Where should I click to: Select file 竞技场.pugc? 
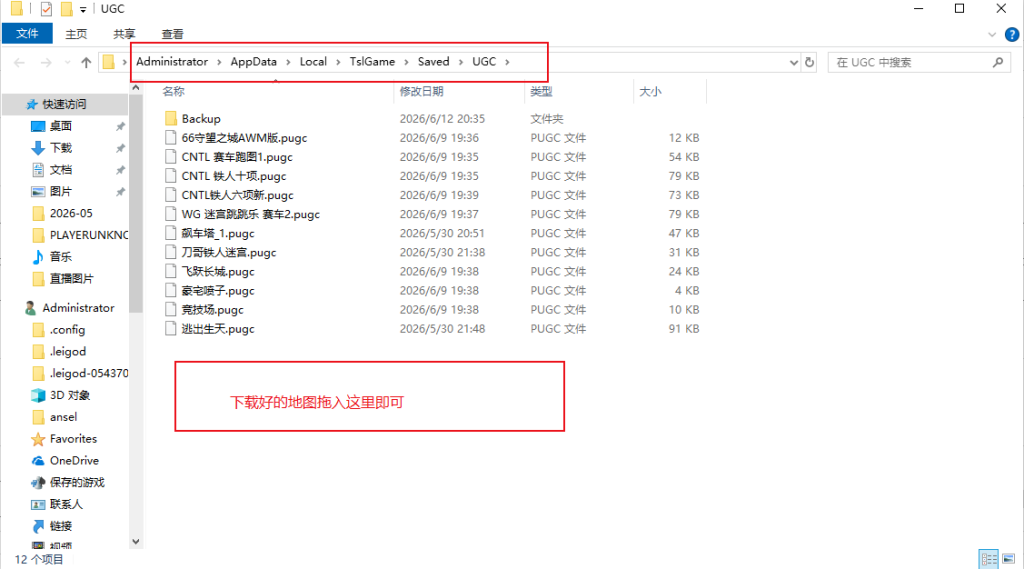point(212,310)
